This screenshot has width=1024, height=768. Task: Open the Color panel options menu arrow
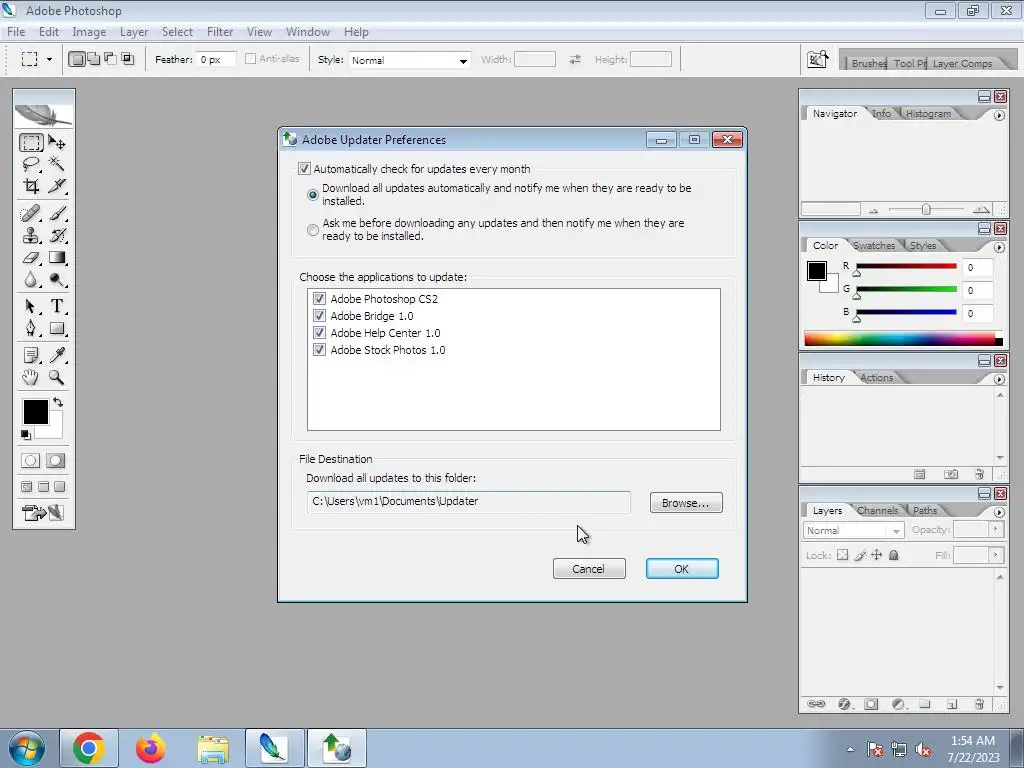point(999,248)
